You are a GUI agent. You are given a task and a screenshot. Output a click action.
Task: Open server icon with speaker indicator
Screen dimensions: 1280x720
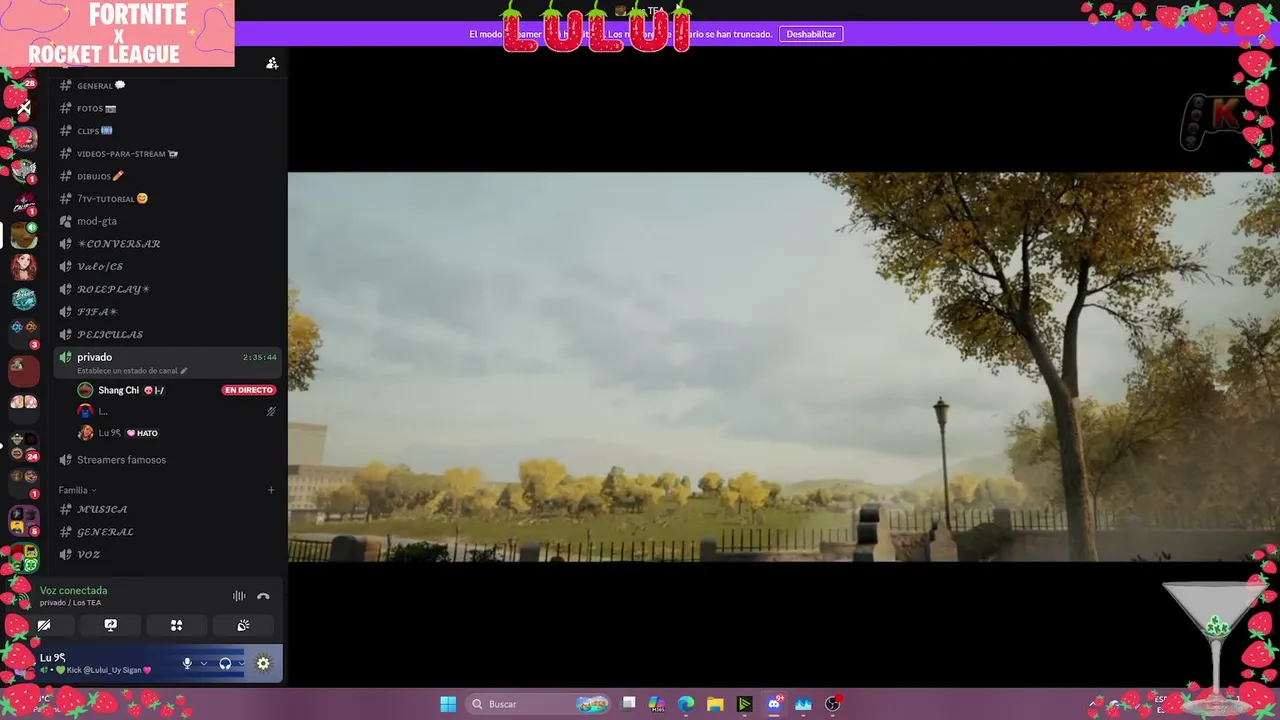(24, 236)
